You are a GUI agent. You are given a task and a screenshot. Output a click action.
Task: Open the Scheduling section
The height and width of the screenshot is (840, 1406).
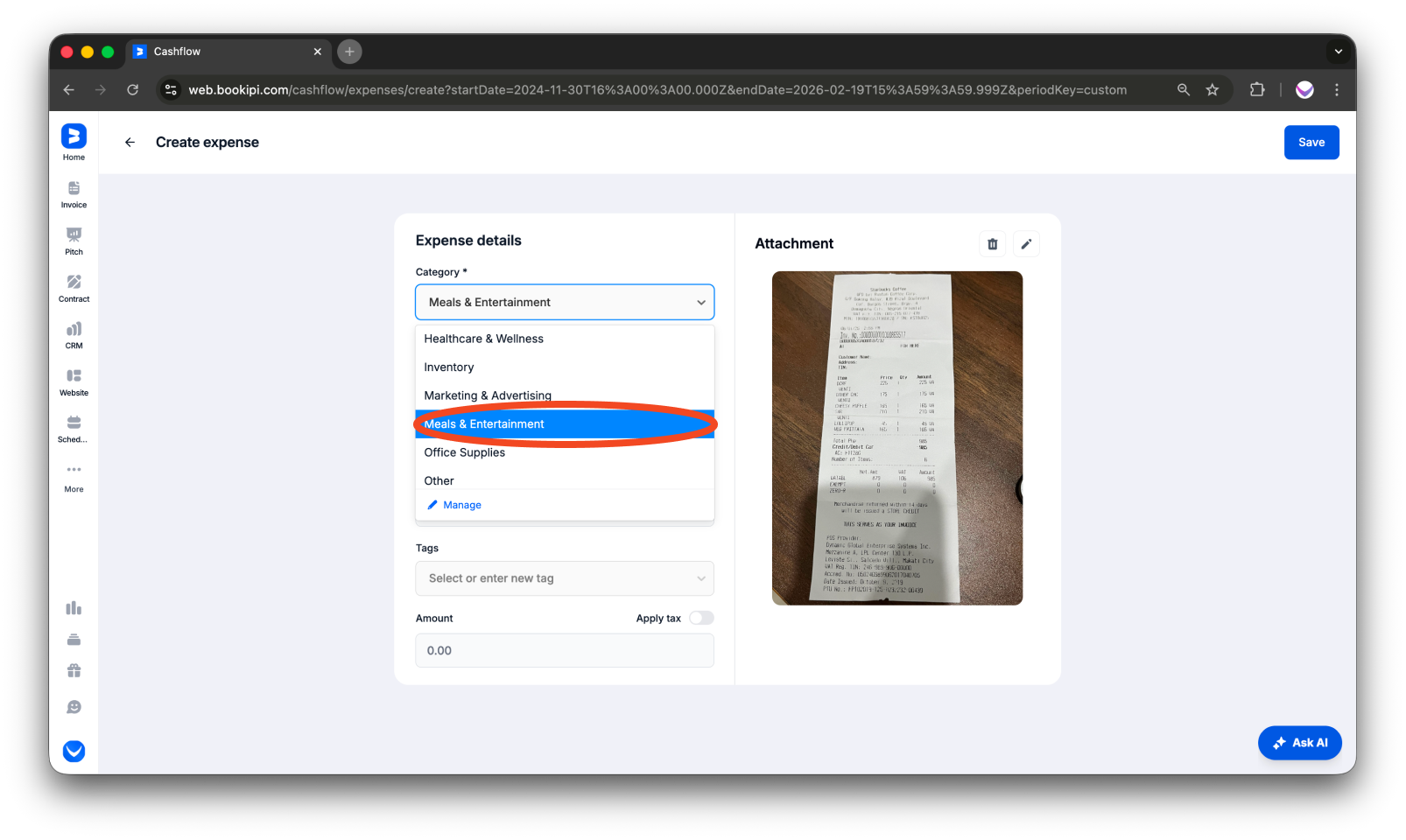(x=74, y=430)
